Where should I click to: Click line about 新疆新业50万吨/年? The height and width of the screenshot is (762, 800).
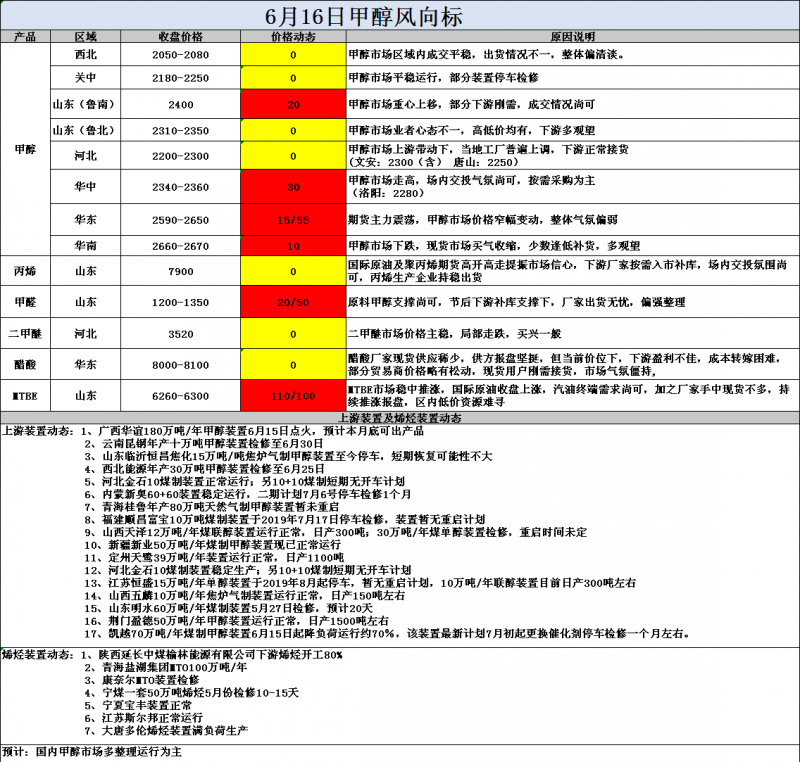(x=213, y=545)
